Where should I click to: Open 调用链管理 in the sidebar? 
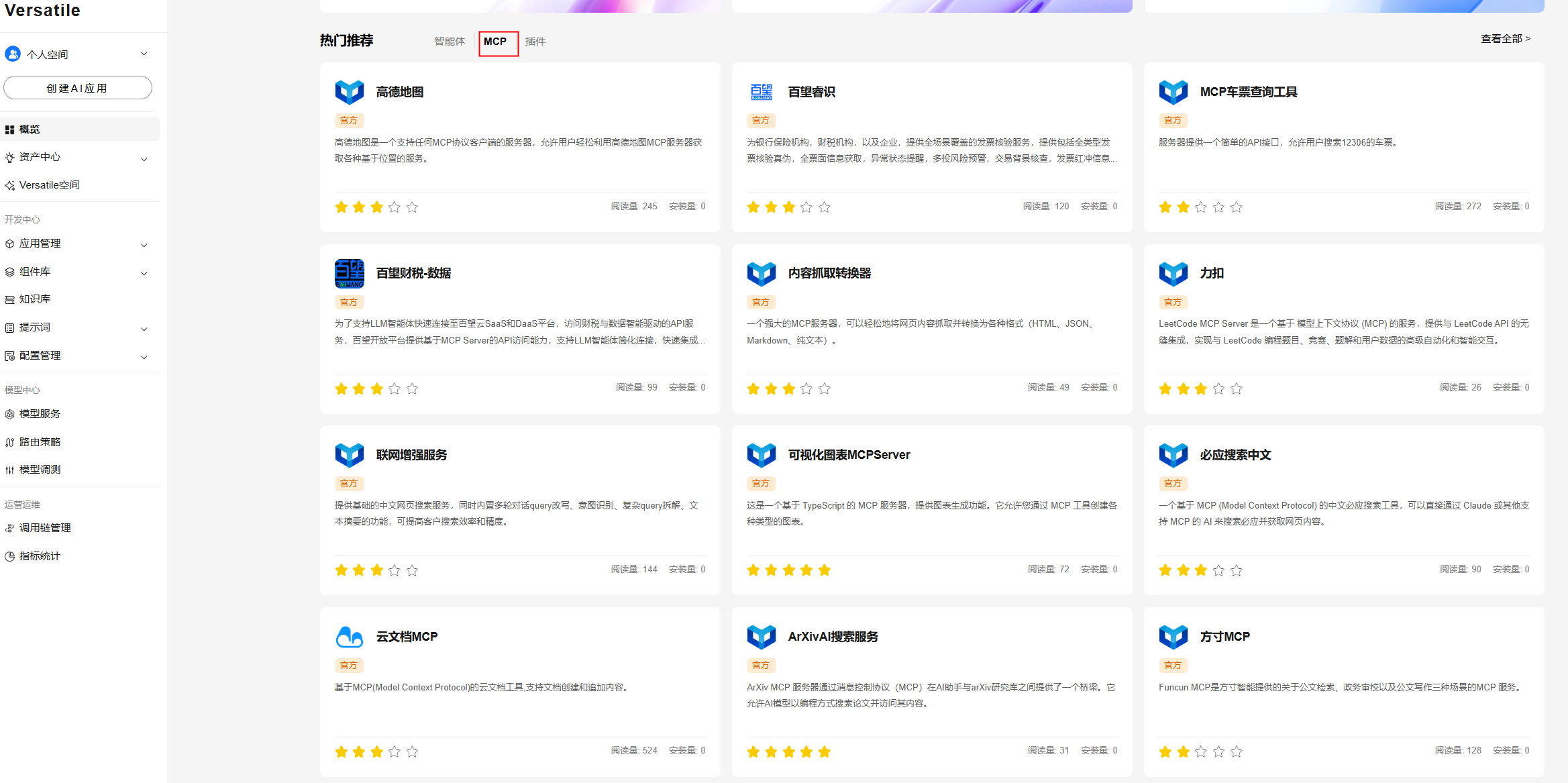point(45,528)
